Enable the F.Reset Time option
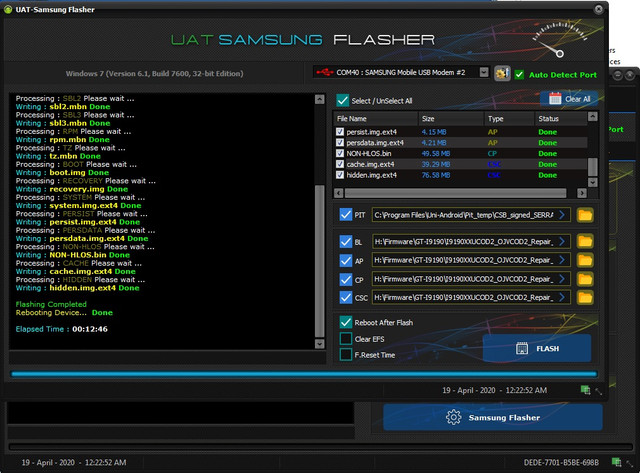The image size is (640, 473). click(346, 355)
